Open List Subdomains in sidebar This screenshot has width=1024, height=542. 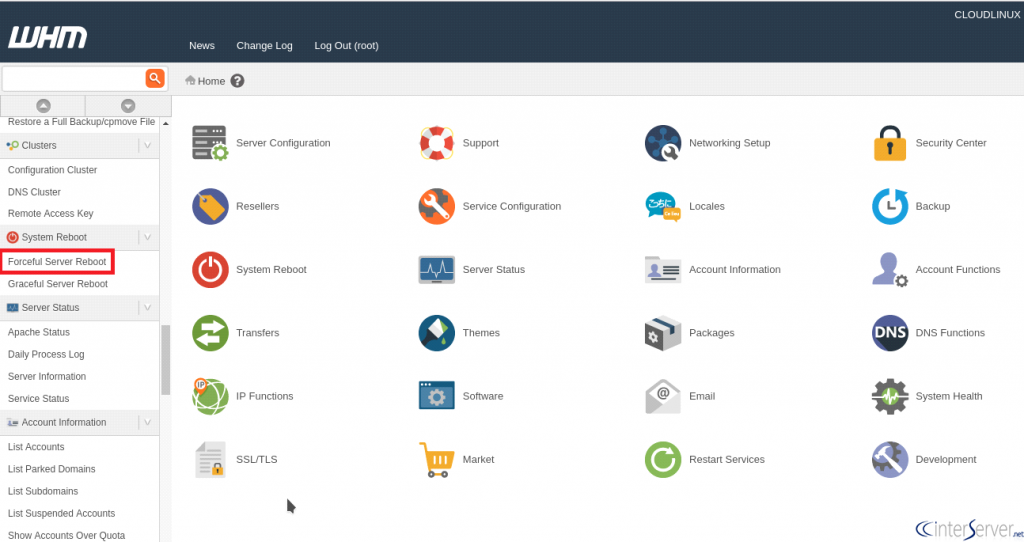coord(43,492)
